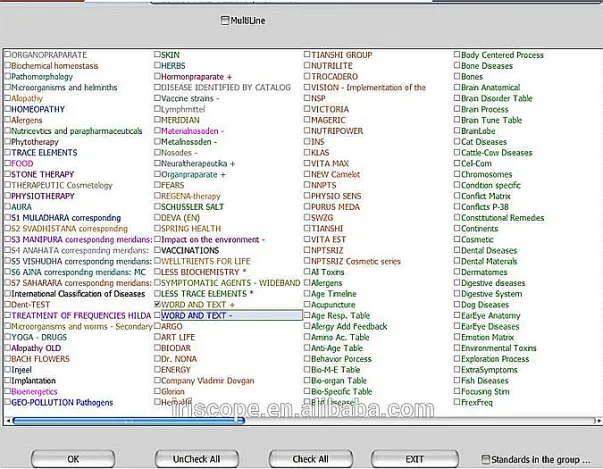603x469 pixels.
Task: Check the HOMEOPATHY checkbox
Action: (8, 109)
